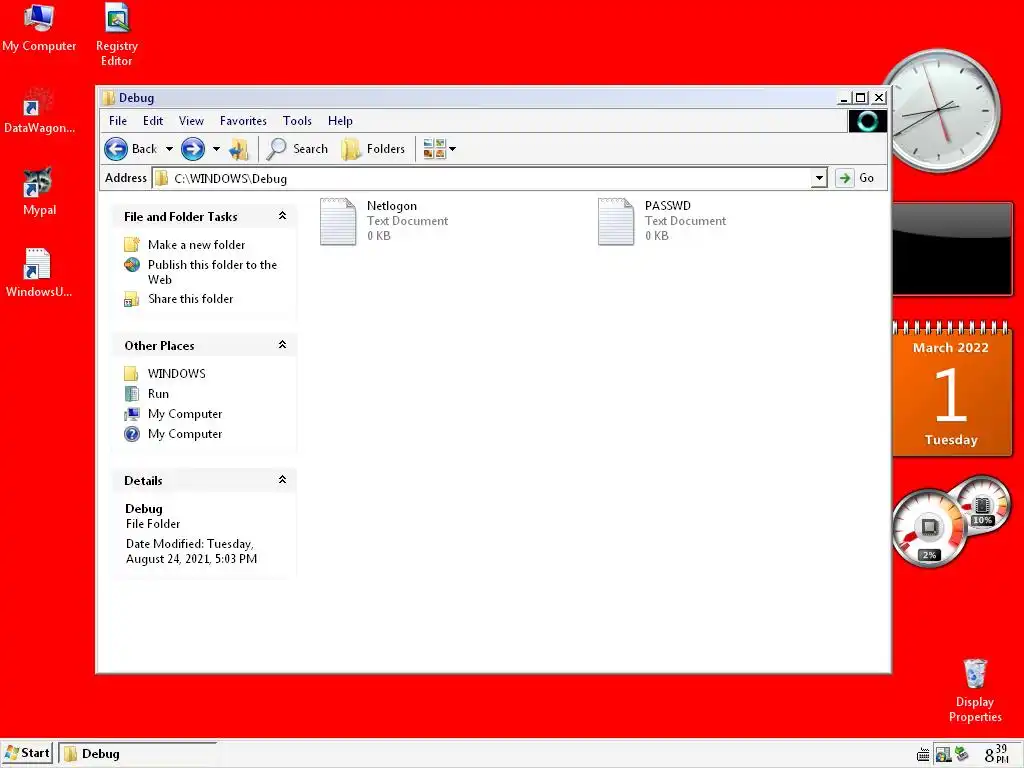The height and width of the screenshot is (768, 1024).
Task: Click into the Address path field
Action: pos(482,178)
